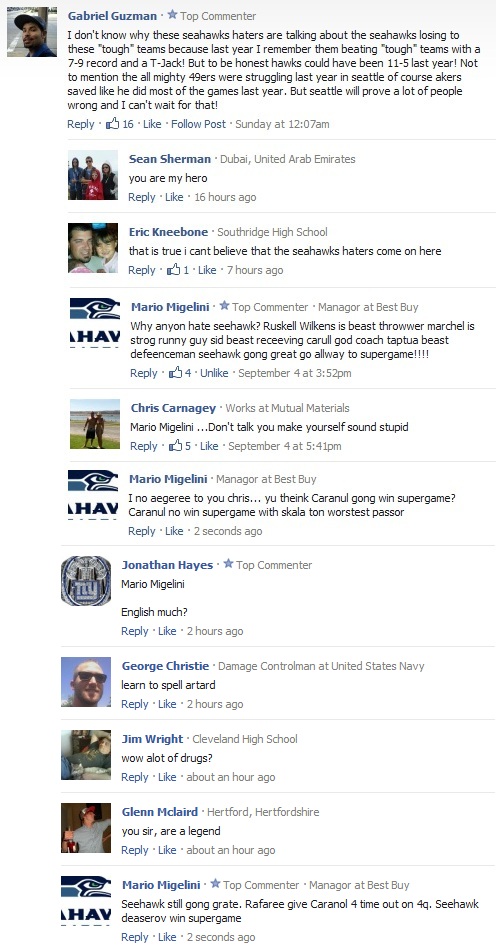Reply to Jim Wright's 'wow alot of drugs?' comment

134,777
